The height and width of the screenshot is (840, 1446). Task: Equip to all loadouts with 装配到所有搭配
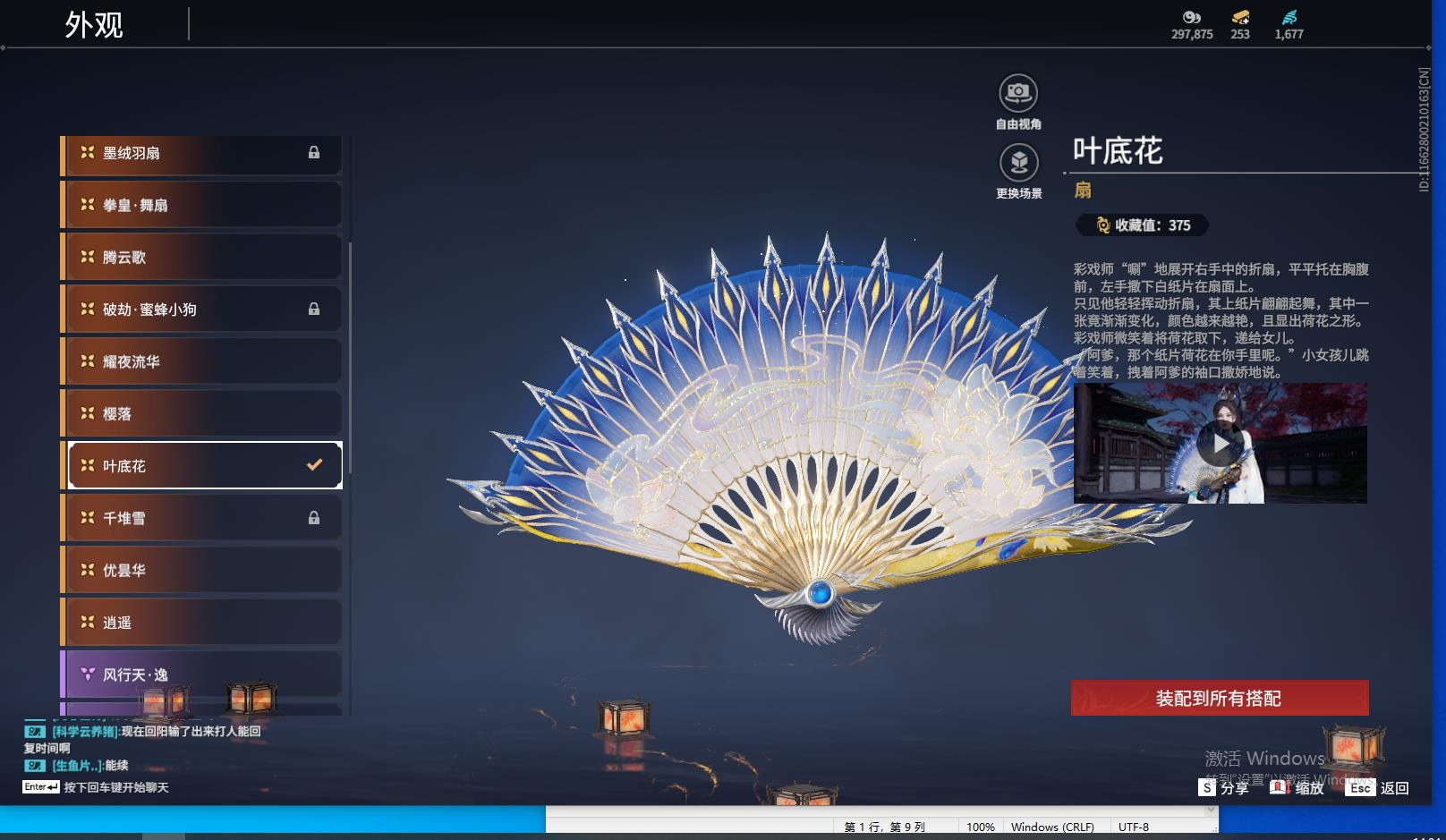1220,698
